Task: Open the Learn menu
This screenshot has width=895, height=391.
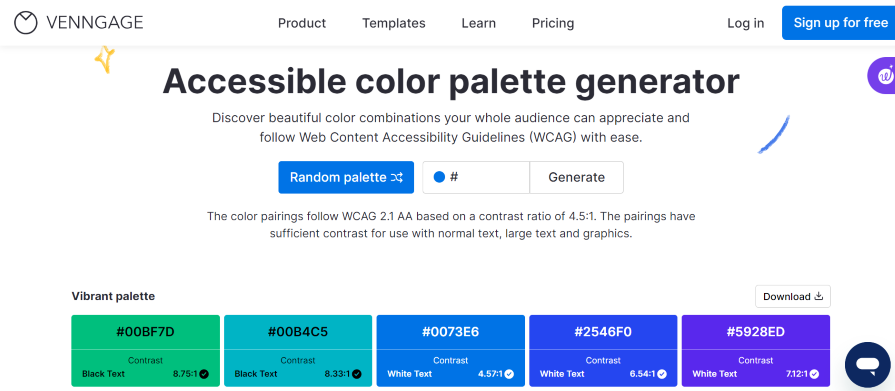Action: coord(479,23)
